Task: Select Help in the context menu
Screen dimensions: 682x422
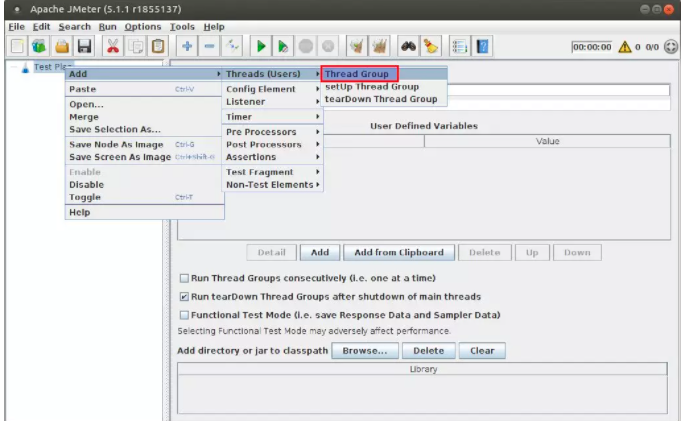Action: click(144, 213)
